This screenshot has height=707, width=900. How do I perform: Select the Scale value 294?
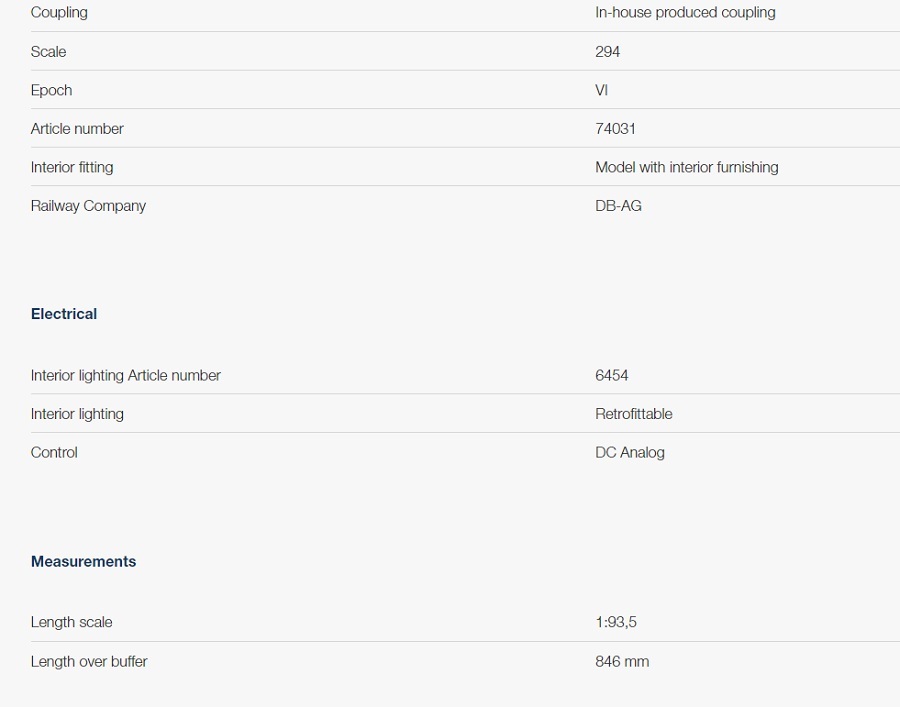pyautogui.click(x=607, y=52)
